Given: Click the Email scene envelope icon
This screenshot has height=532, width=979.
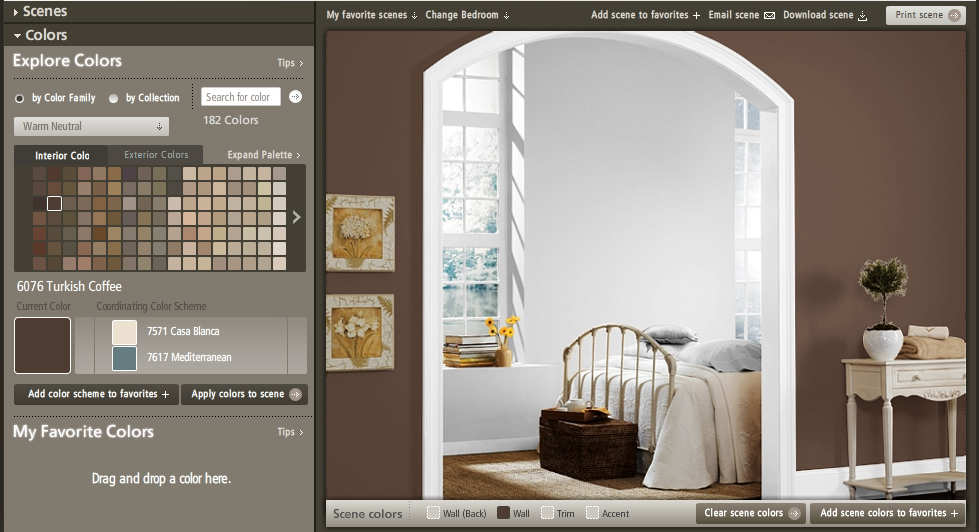Looking at the screenshot, I should click(x=769, y=16).
